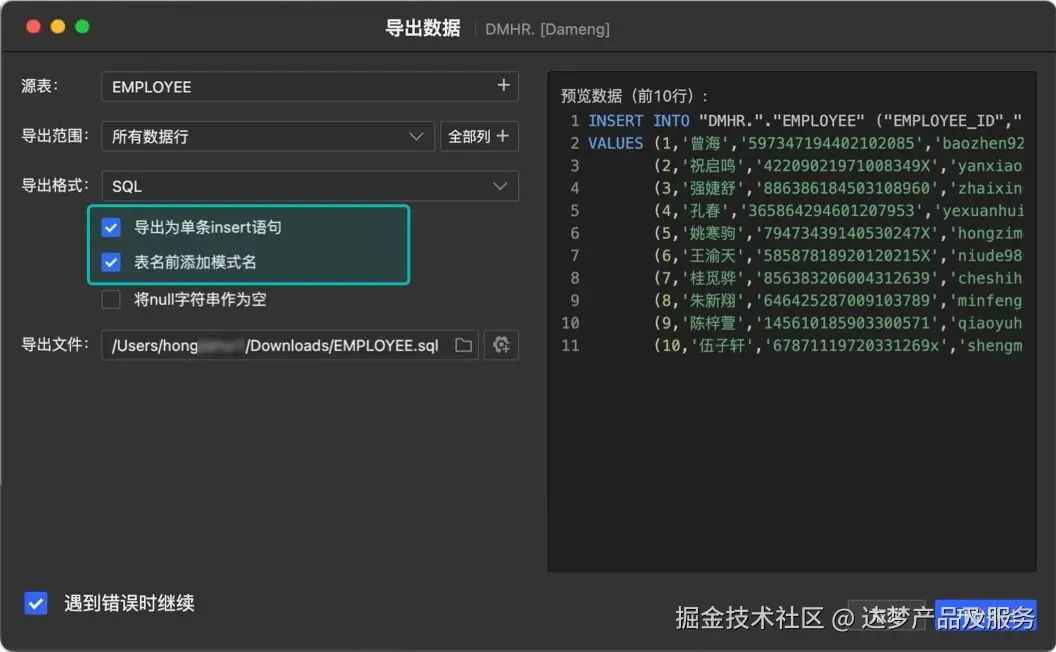
Task: Click preview row containing 陈梓萱
Action: (838, 323)
